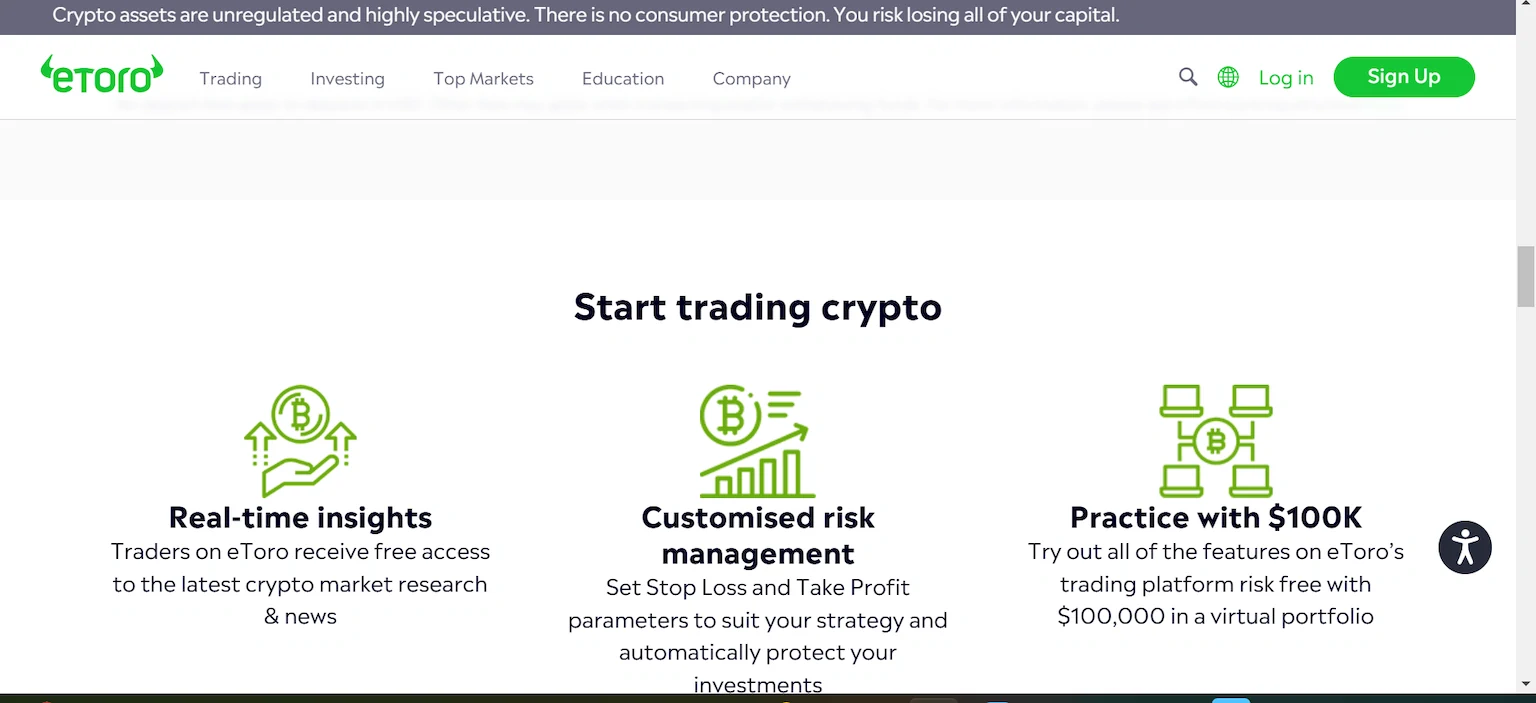The width and height of the screenshot is (1536, 703).
Task: Expand the Investing navigation menu
Action: coord(347,78)
